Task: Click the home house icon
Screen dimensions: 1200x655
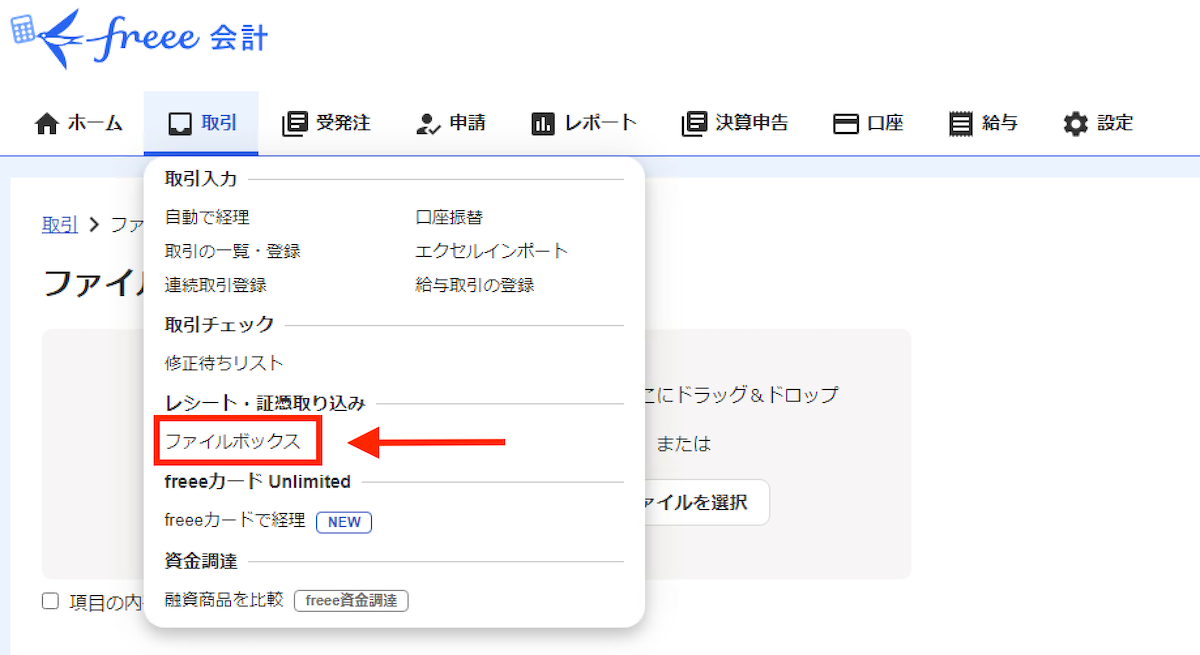Action: tap(46, 124)
